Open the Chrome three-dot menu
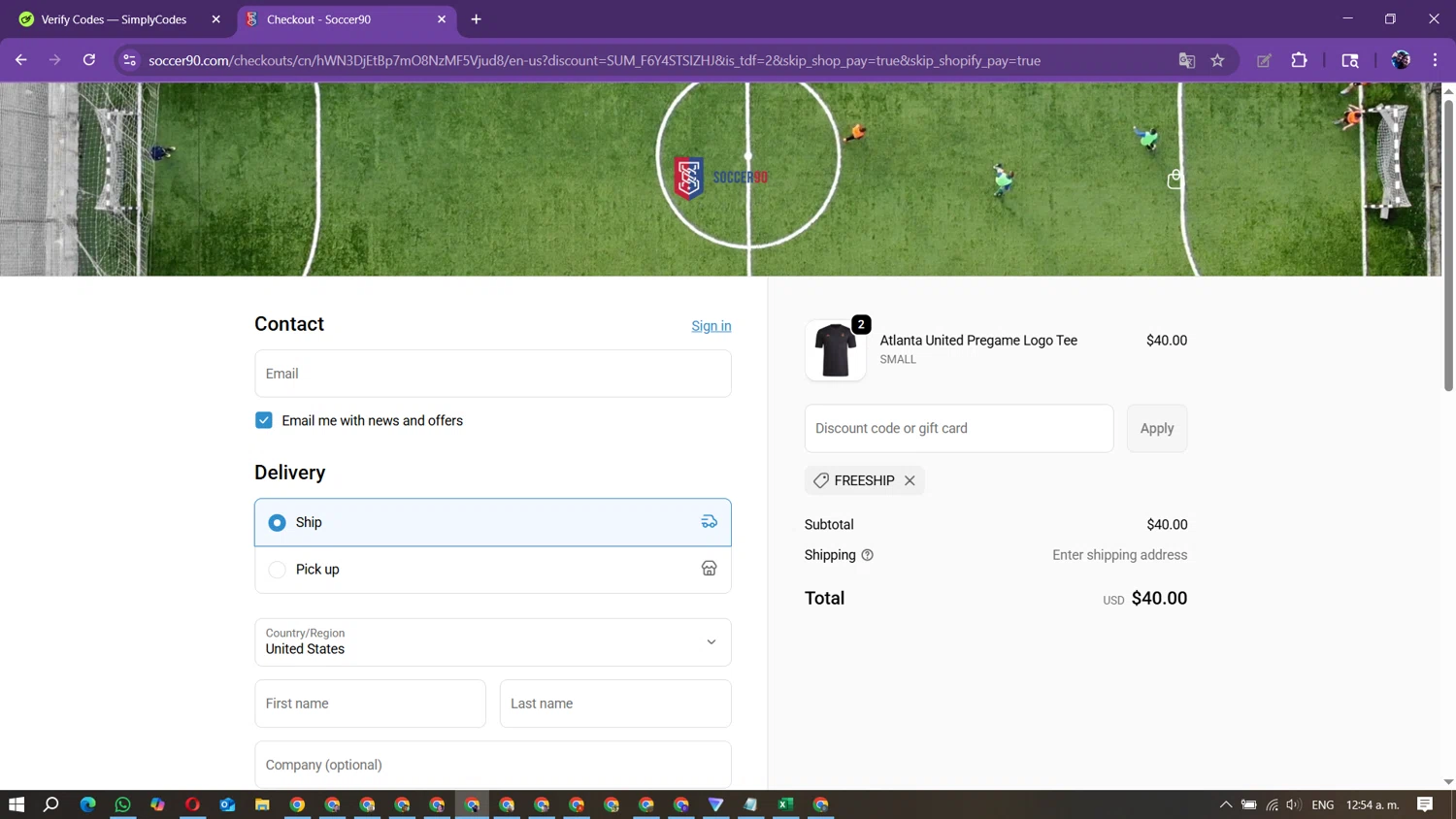The width and height of the screenshot is (1456, 819). point(1435,60)
